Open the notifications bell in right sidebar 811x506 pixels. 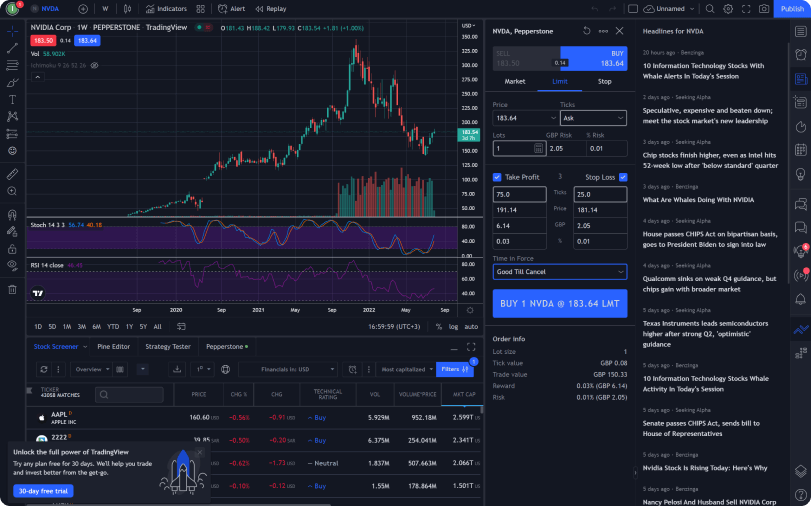click(x=801, y=299)
